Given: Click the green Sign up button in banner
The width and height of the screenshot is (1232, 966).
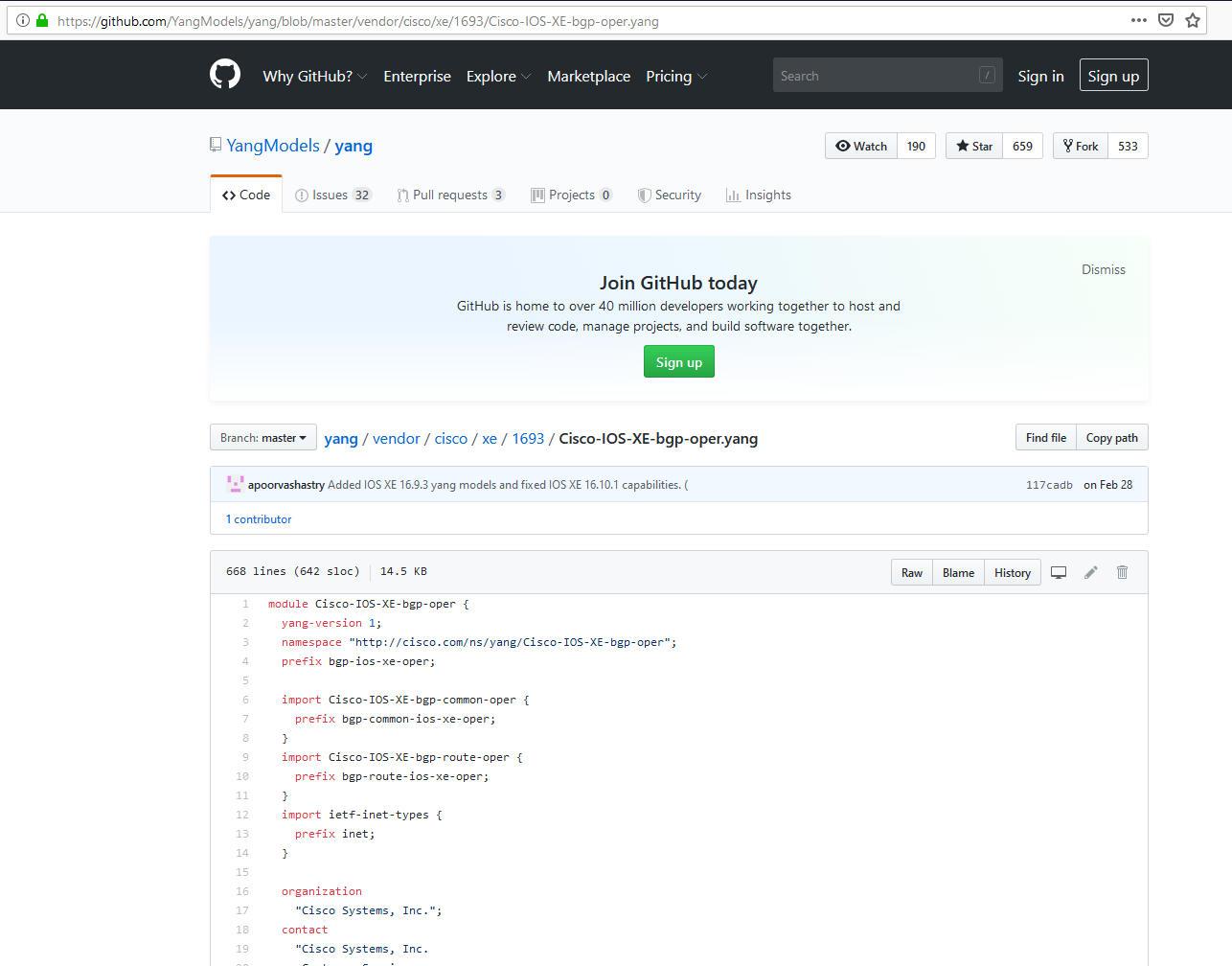Looking at the screenshot, I should 679,361.
